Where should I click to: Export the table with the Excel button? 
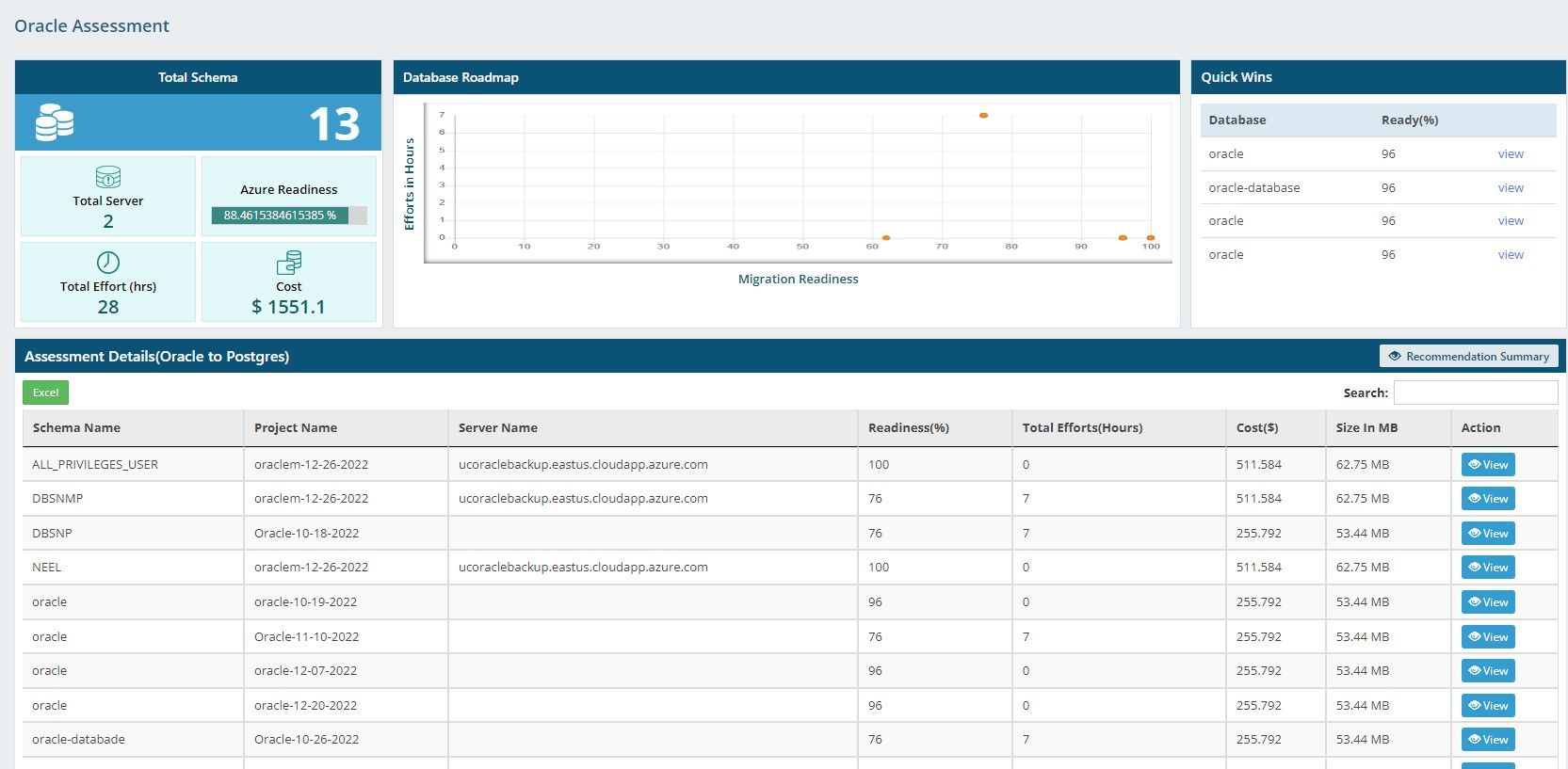45,393
